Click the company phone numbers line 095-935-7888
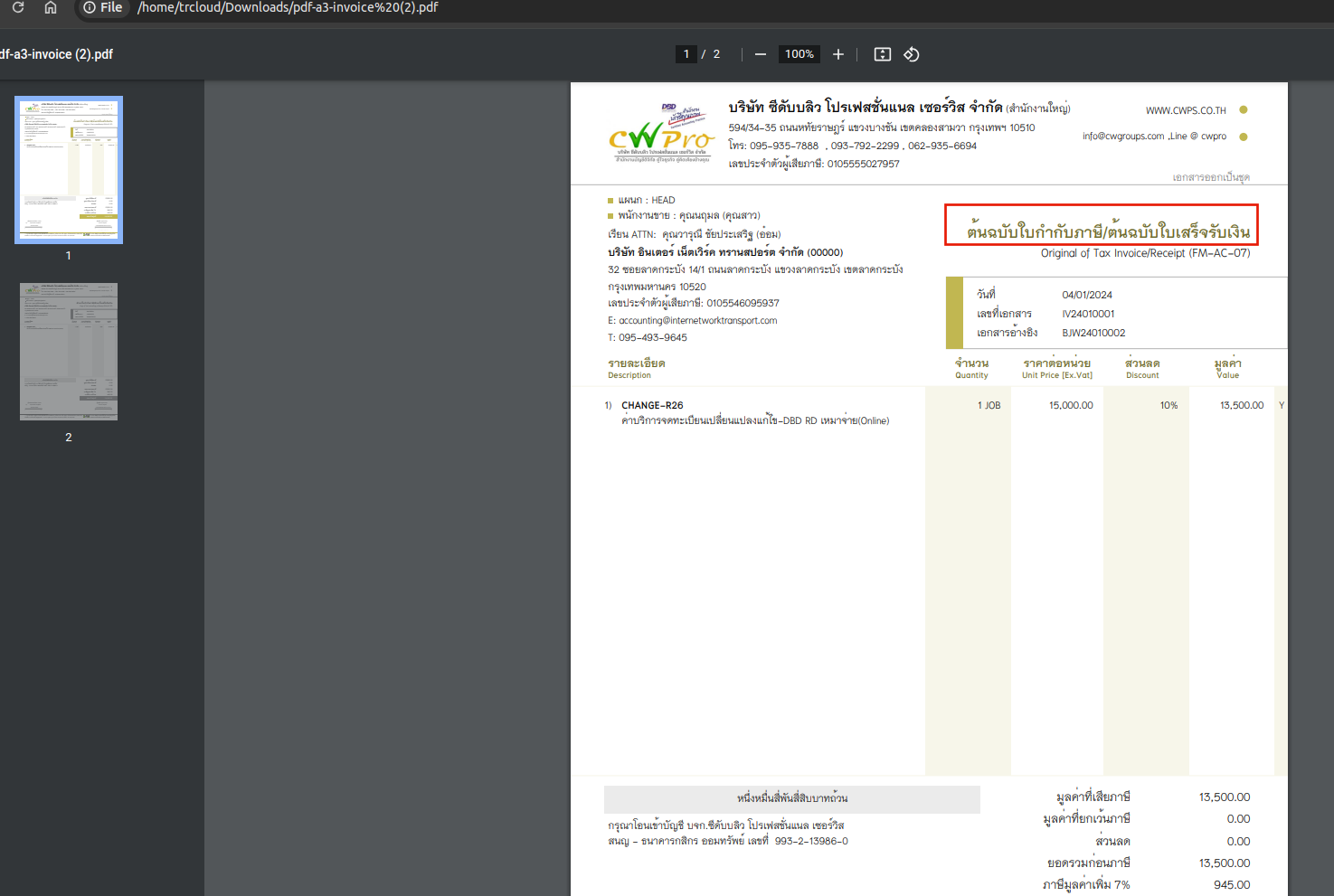Image resolution: width=1334 pixels, height=896 pixels. point(853,146)
